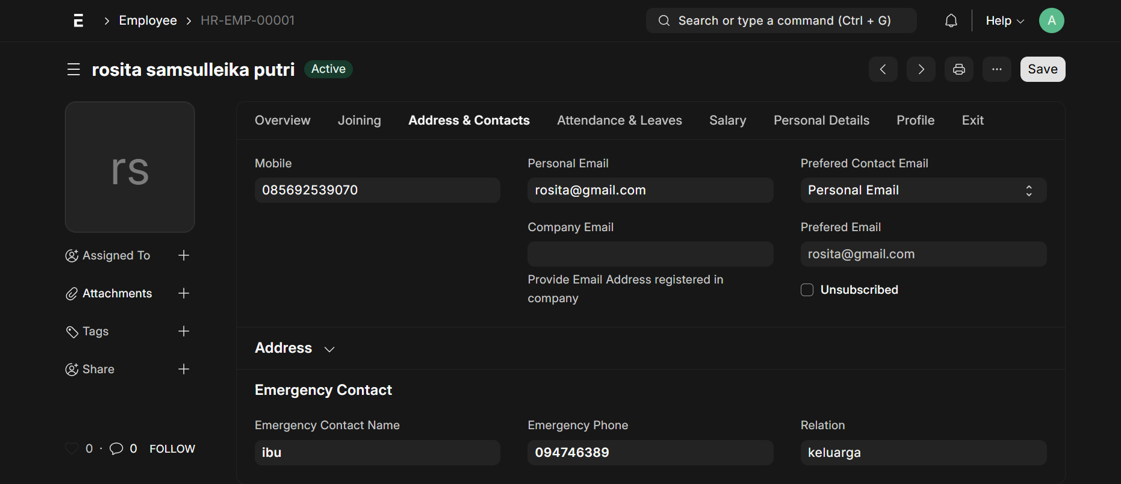The height and width of the screenshot is (484, 1121).
Task: Open the Personal Details tab
Action: [x=821, y=120]
